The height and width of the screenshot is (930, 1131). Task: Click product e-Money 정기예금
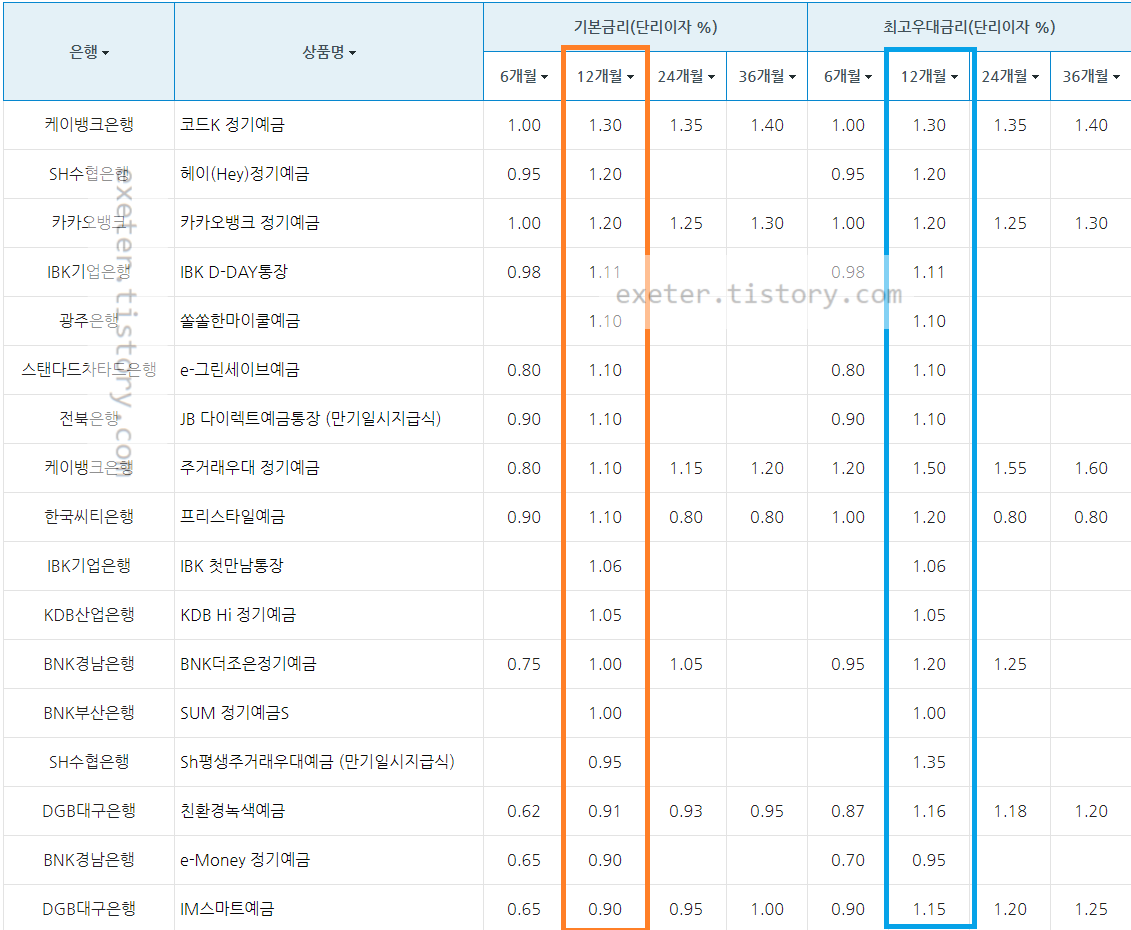(245, 860)
